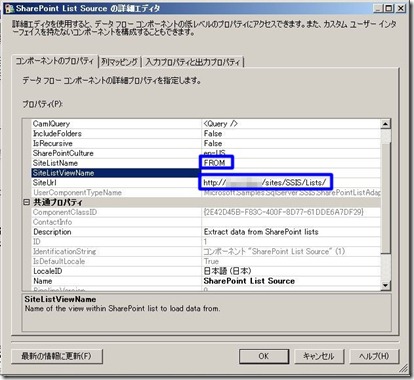This screenshot has height=380, width=414.
Task: Select the Name property name
Action: point(42,281)
